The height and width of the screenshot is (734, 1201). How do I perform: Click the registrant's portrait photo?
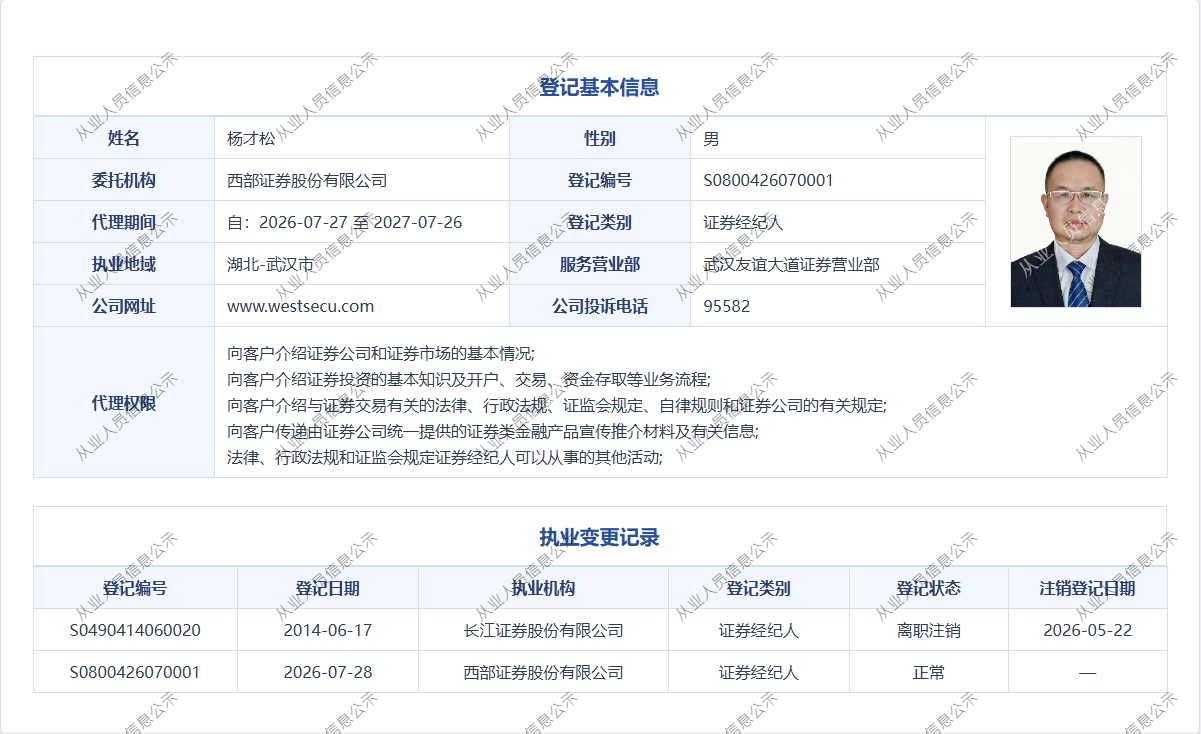[x=1075, y=221]
